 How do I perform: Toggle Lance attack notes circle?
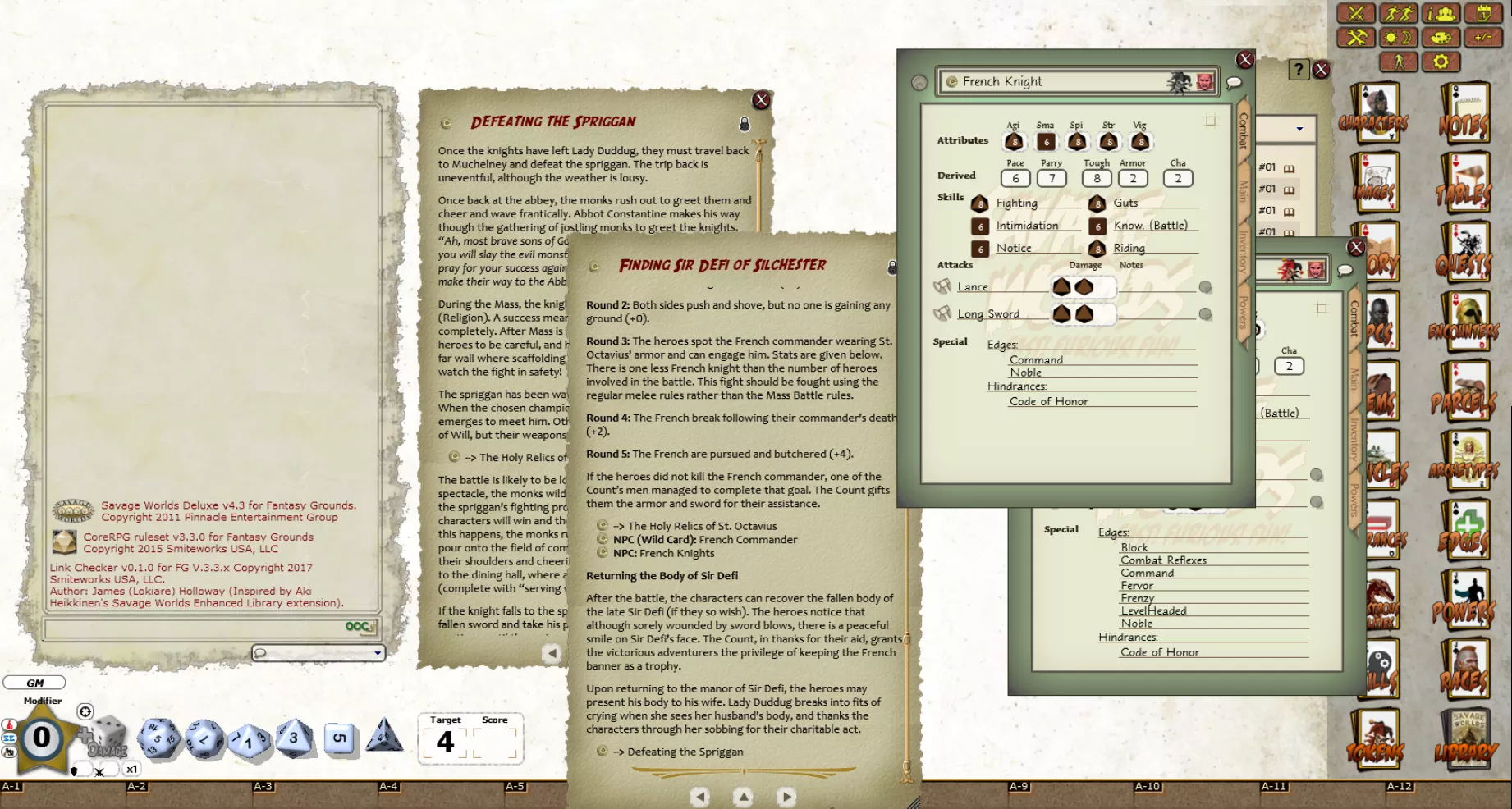click(x=1205, y=287)
